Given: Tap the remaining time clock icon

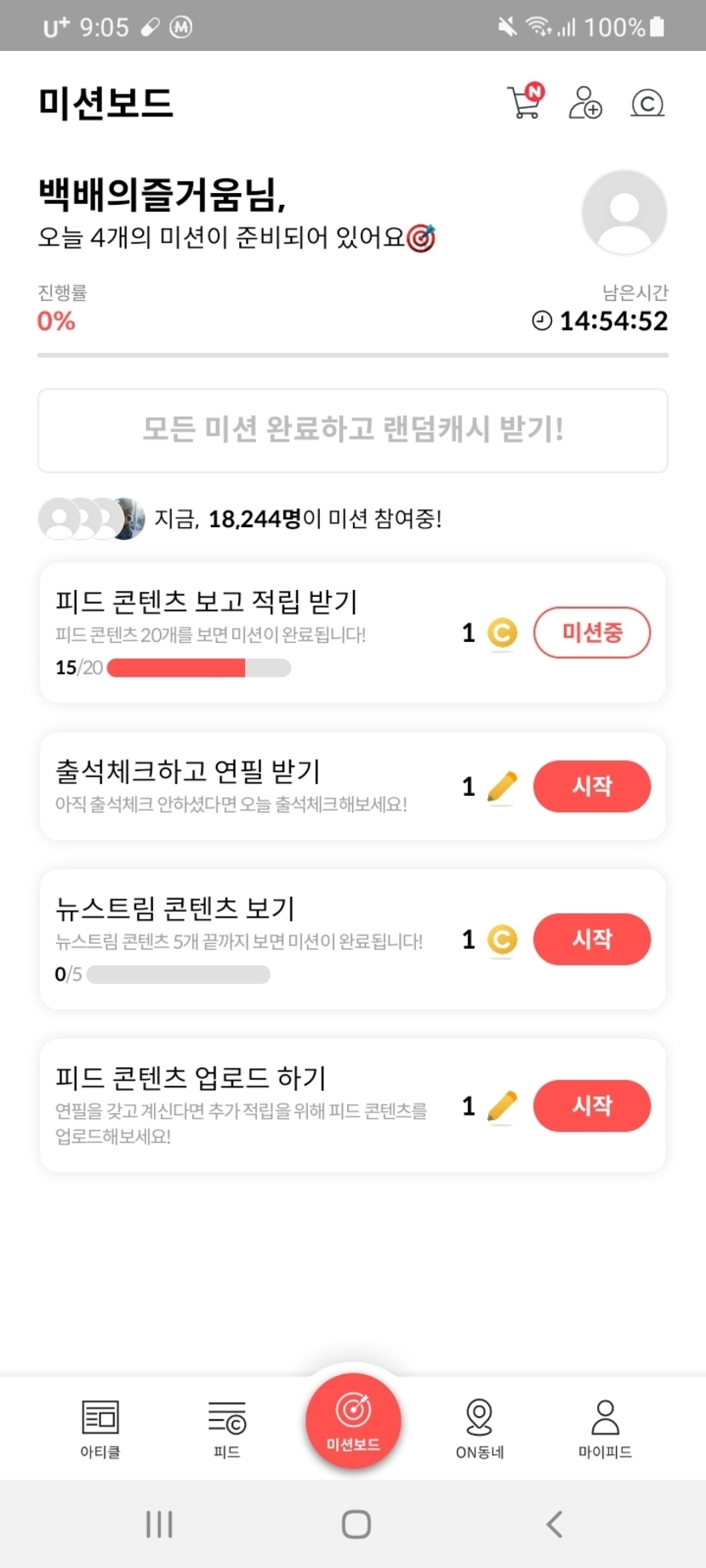Looking at the screenshot, I should [542, 321].
